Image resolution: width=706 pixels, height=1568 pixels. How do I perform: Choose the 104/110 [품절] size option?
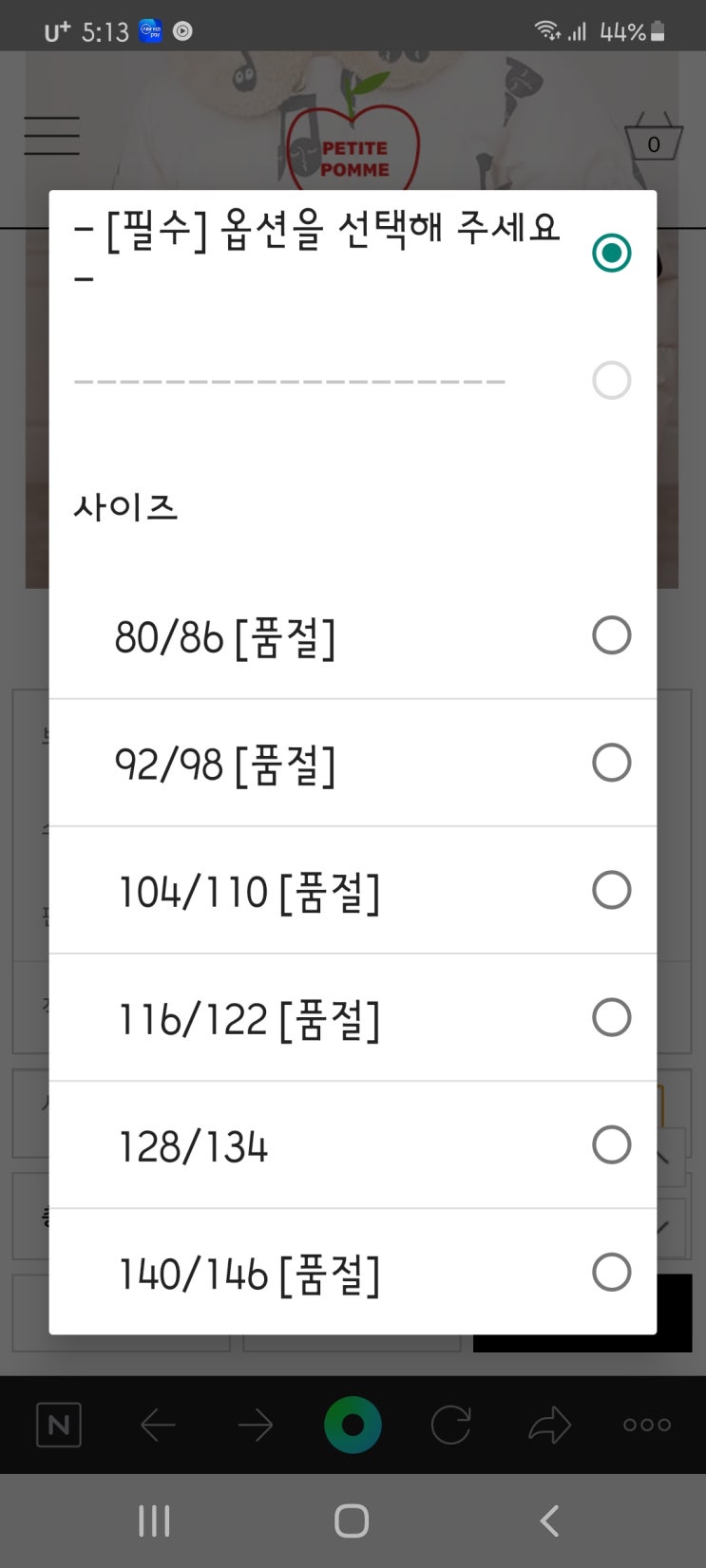point(353,891)
